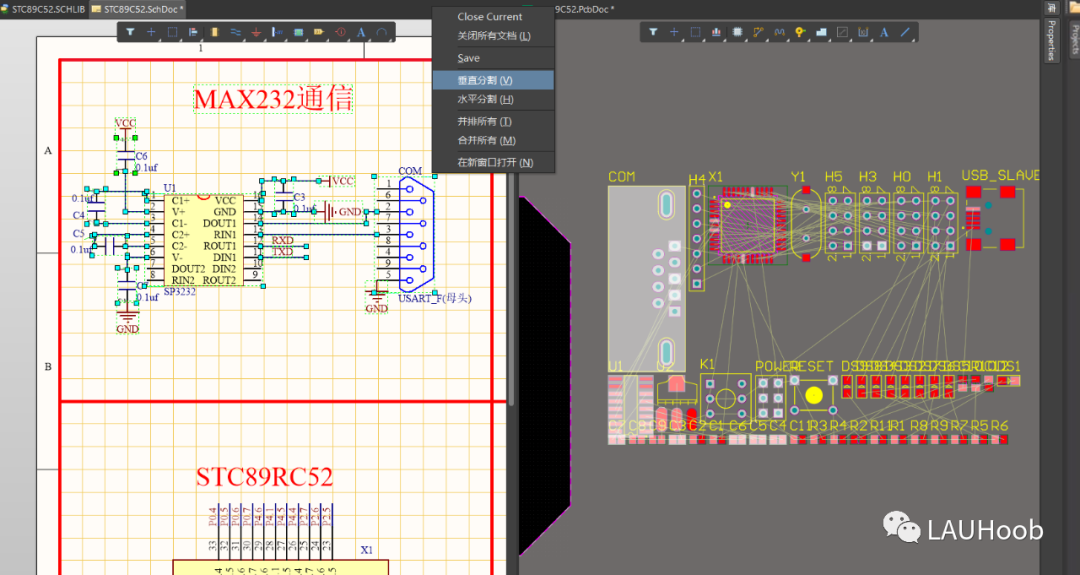Select the GND power port tool
The image size is (1080, 575).
click(x=256, y=32)
